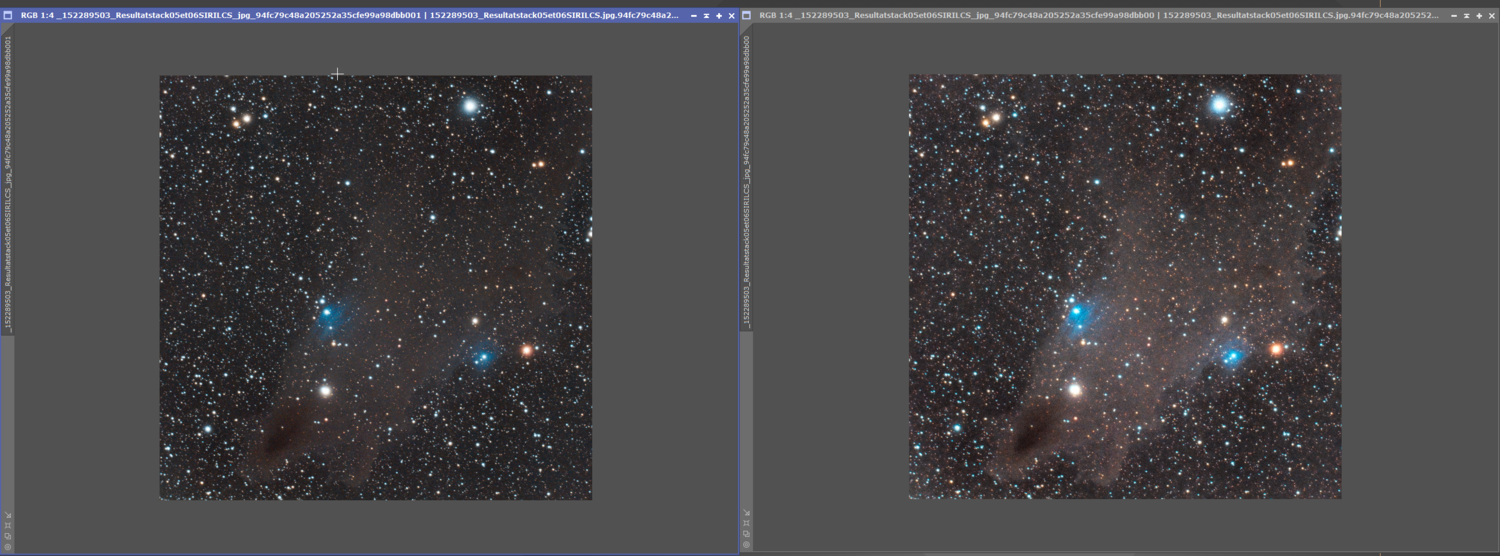This screenshot has width=1500, height=556.
Task: Minimize the right dbb00 image window
Action: click(1453, 16)
